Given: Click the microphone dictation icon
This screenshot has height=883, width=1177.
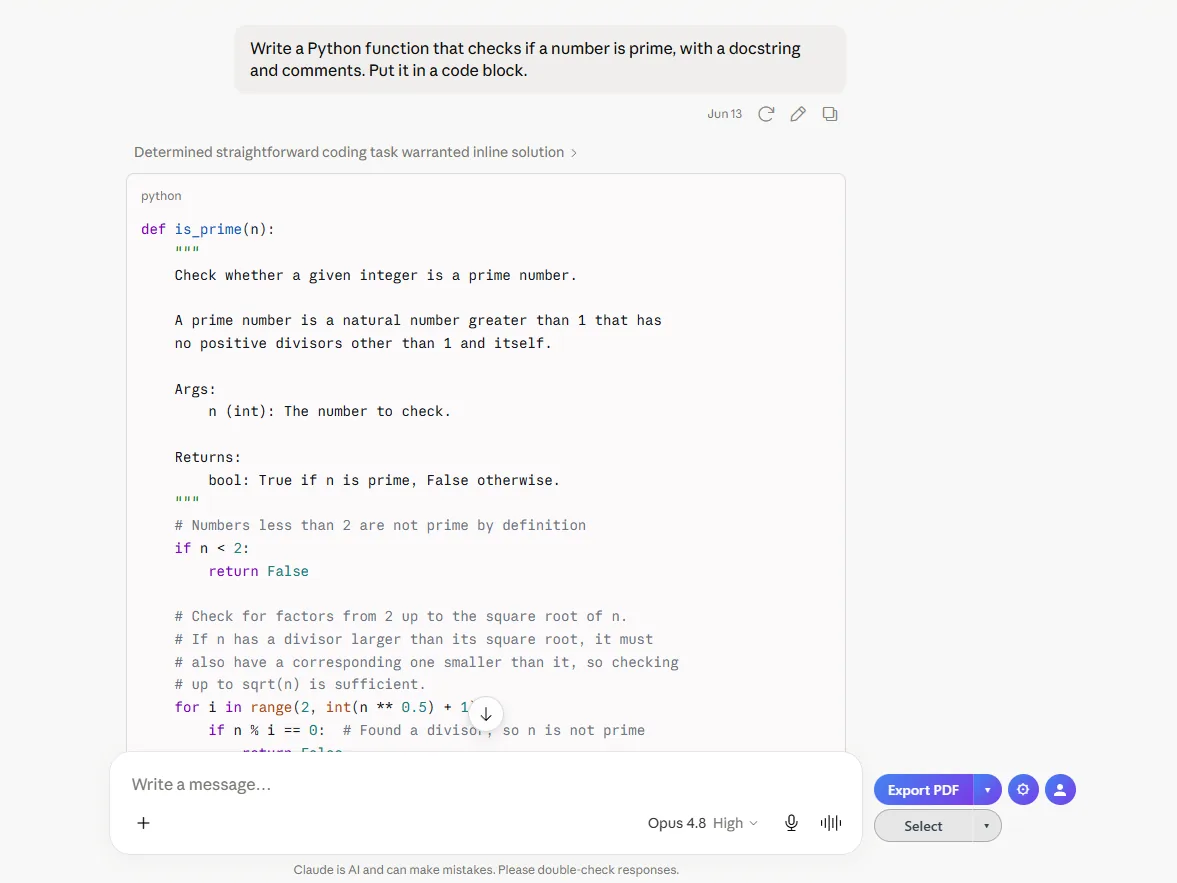Looking at the screenshot, I should click(x=791, y=823).
